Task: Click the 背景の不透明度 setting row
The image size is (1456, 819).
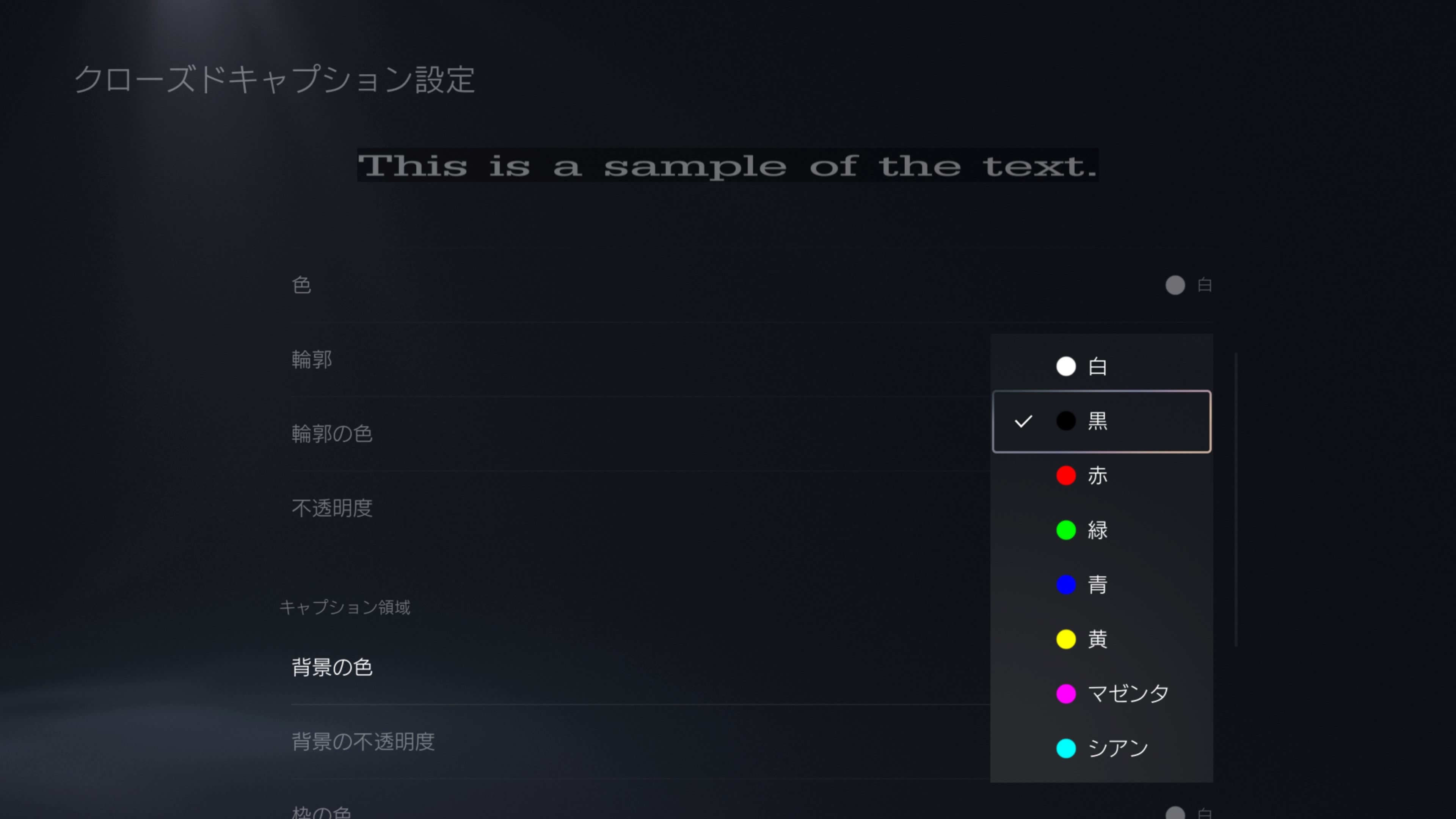Action: click(x=363, y=742)
